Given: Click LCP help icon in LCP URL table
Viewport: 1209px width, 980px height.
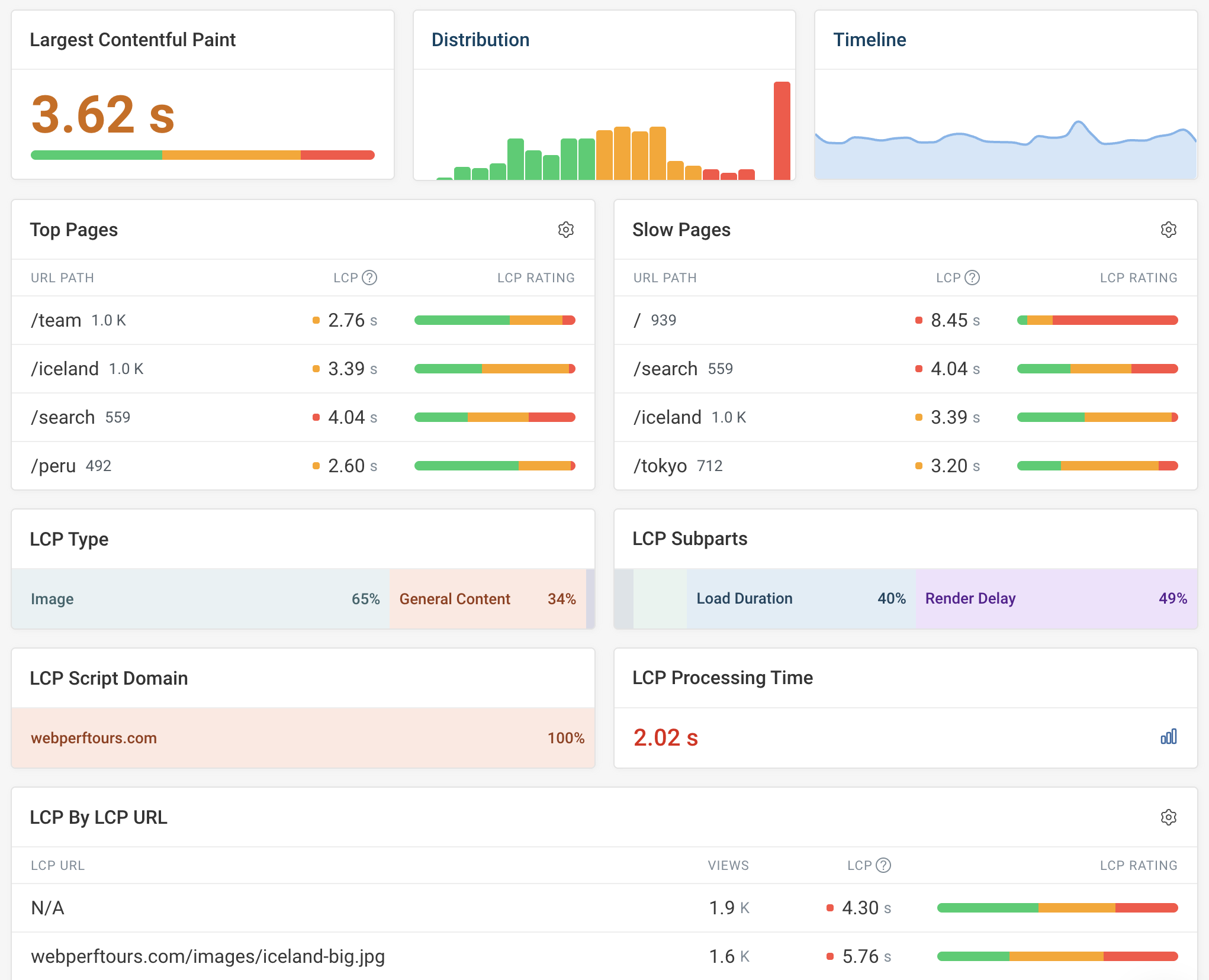Looking at the screenshot, I should point(883,865).
